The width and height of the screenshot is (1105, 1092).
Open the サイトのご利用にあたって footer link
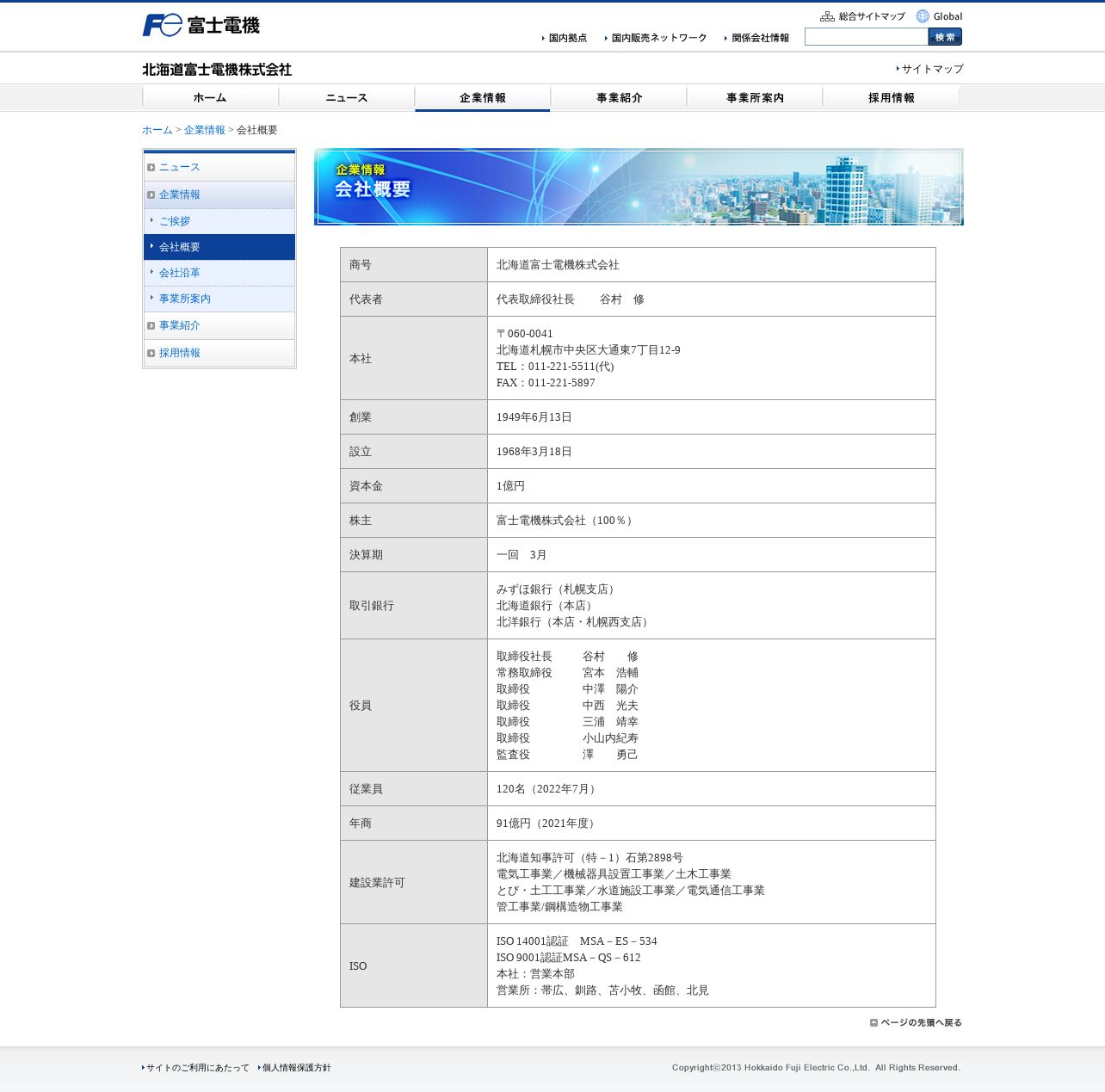pyautogui.click(x=195, y=1068)
